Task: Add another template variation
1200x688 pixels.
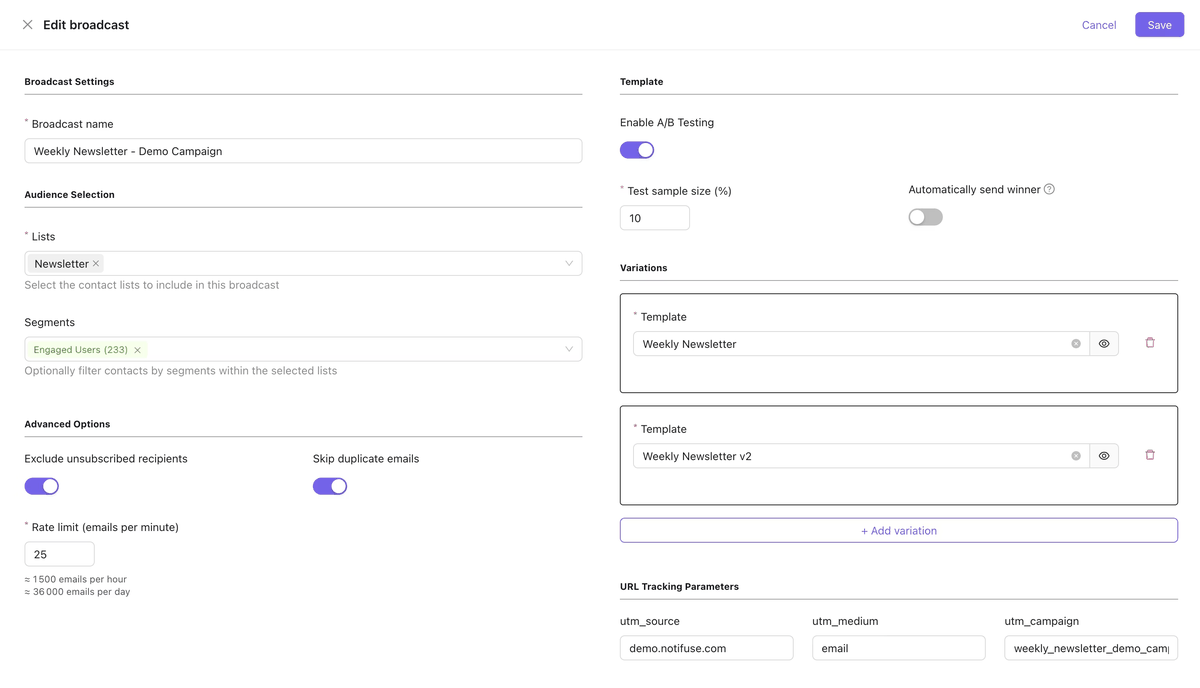Action: pos(898,530)
